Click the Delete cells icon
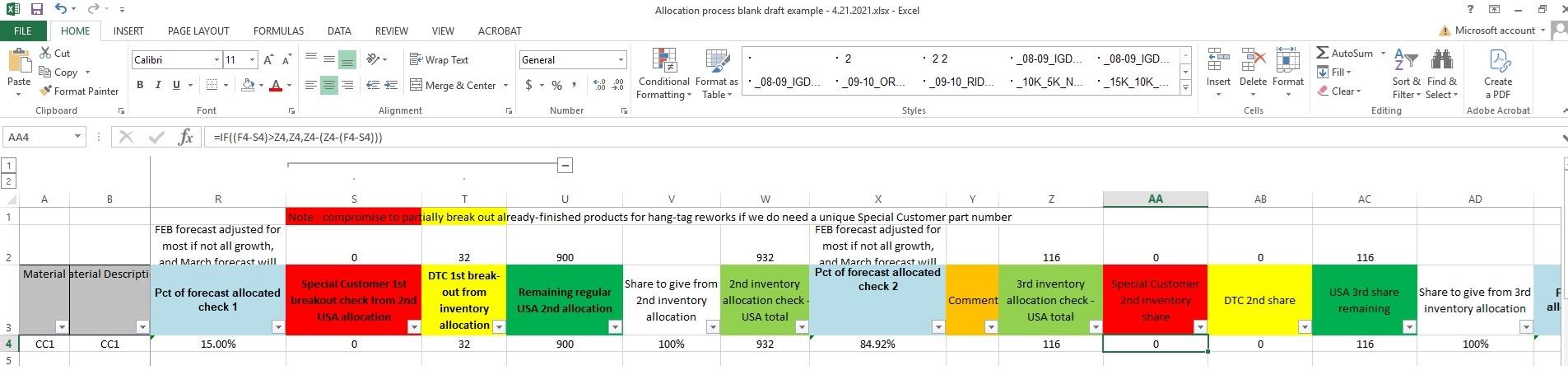Viewport: 1568px width, 389px height. tap(1253, 61)
